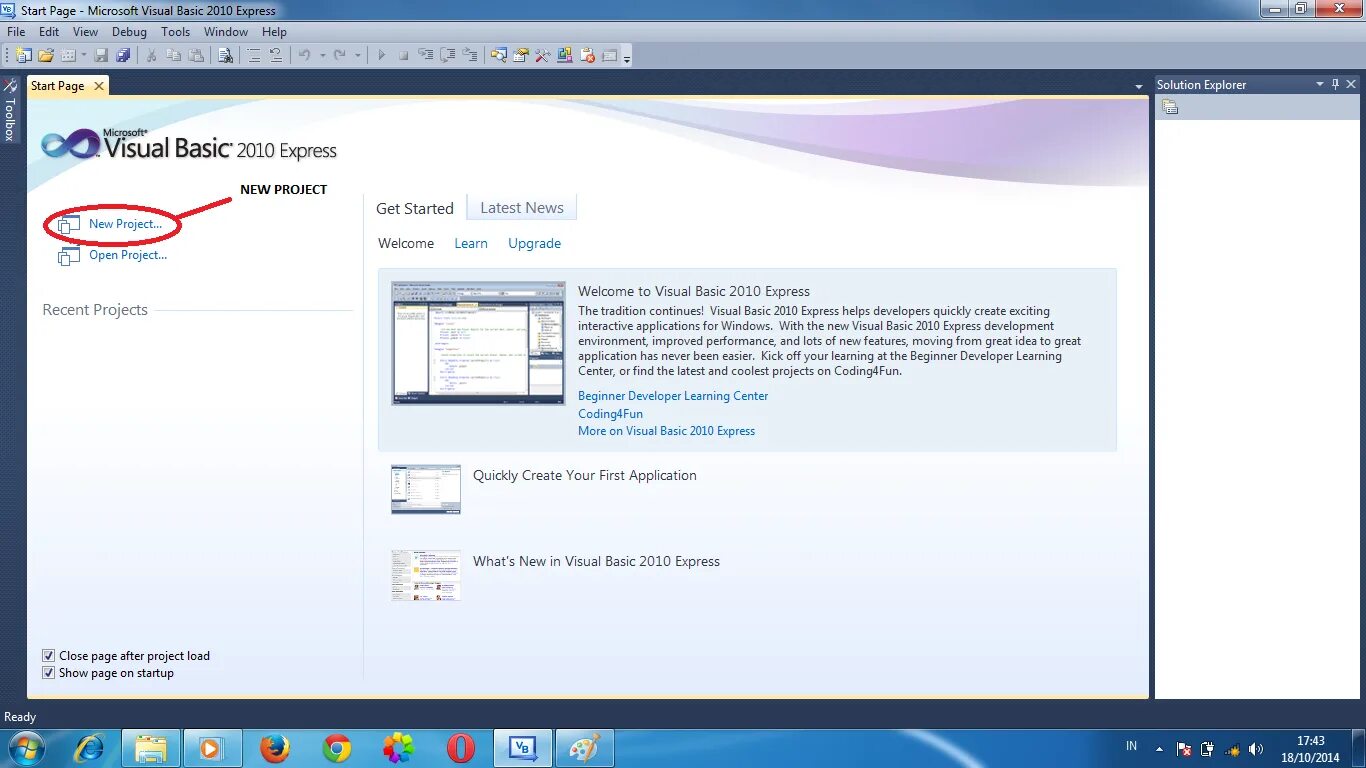Screen dimensions: 1366x768
Task: Open What's New in Visual Basic 2010 Express
Action: [x=596, y=561]
